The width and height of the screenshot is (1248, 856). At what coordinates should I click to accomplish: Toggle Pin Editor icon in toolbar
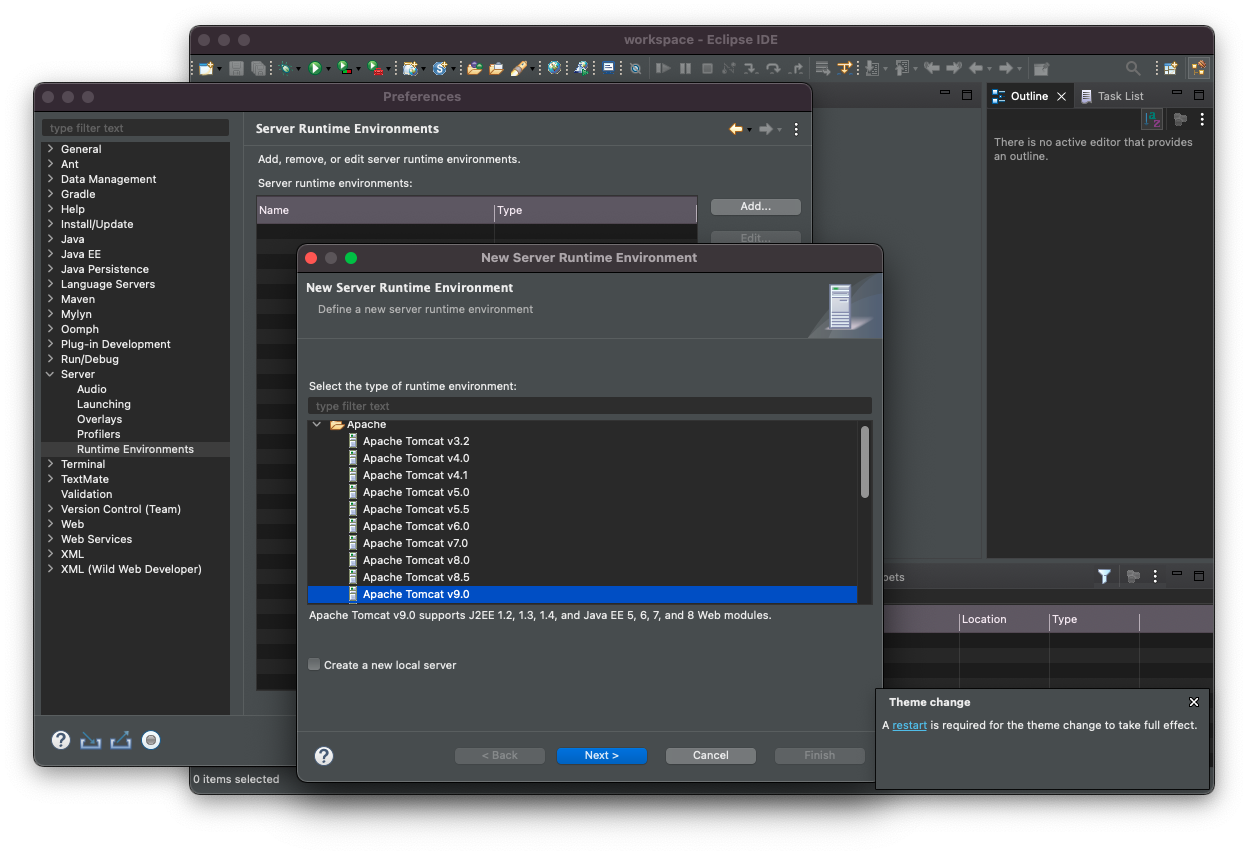tap(1042, 68)
